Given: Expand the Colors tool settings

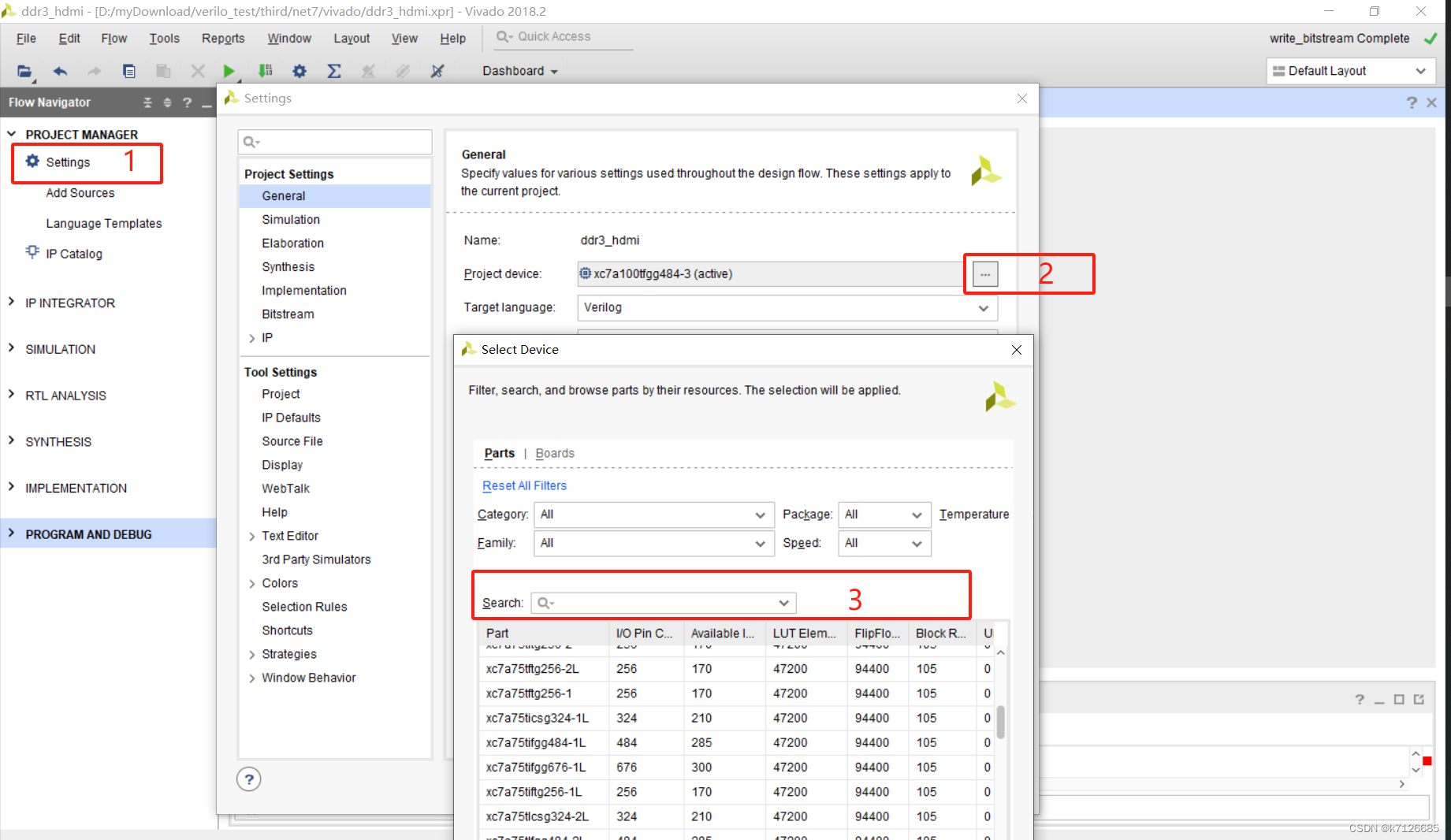Looking at the screenshot, I should tap(251, 584).
